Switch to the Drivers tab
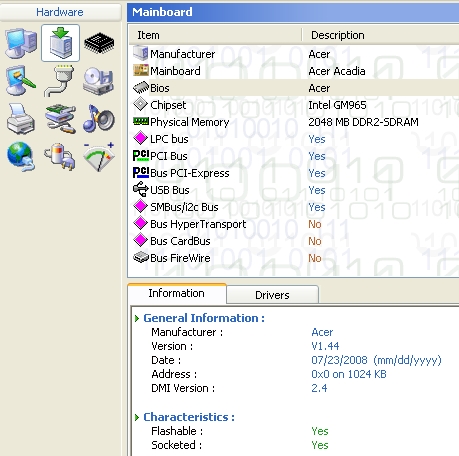 [x=272, y=295]
